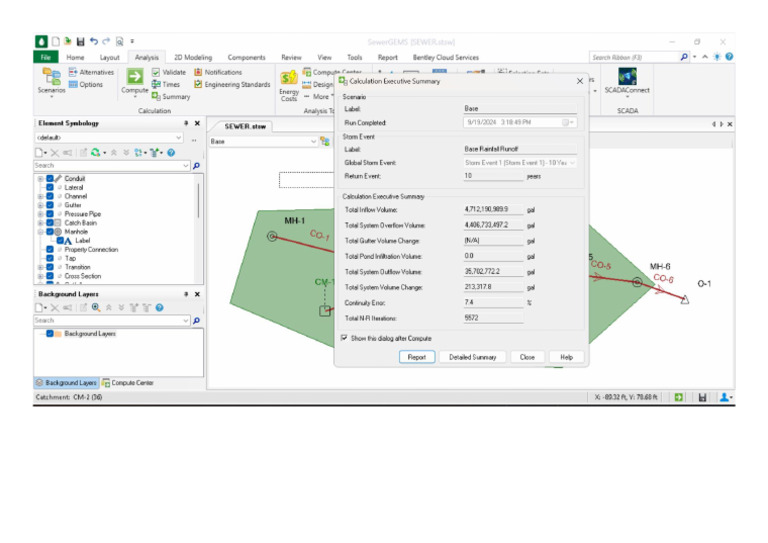Click the Search Ribbon input field
Screen dimensions: 768x543
pyautogui.click(x=634, y=57)
